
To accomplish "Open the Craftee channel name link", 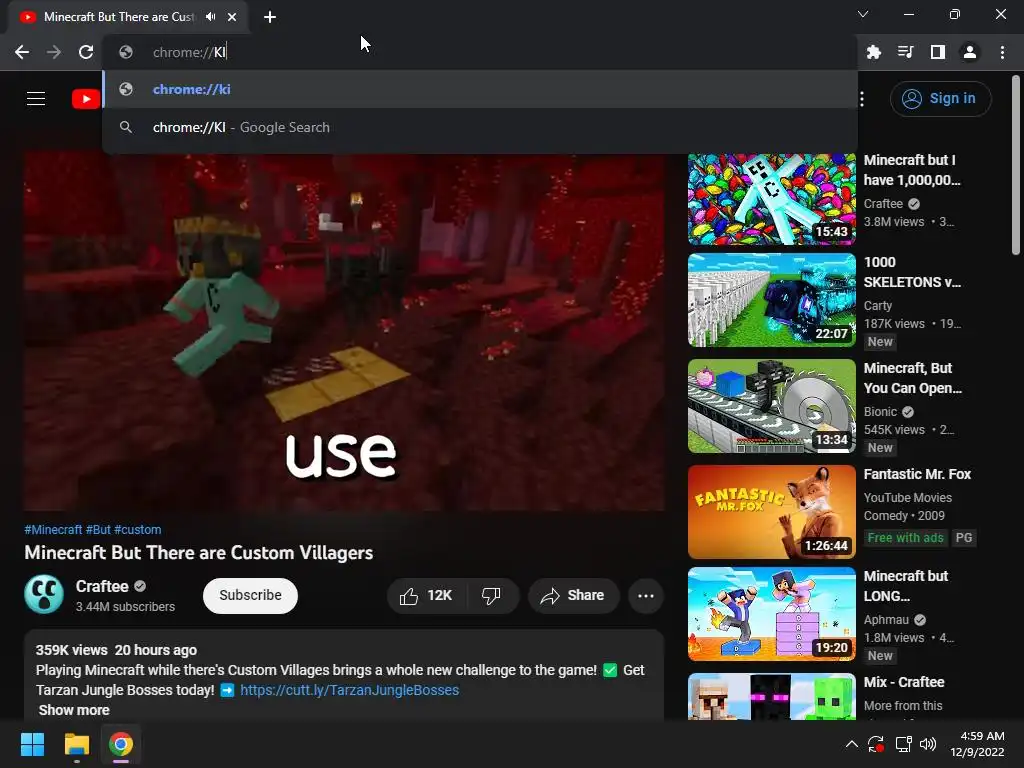I will (x=102, y=586).
